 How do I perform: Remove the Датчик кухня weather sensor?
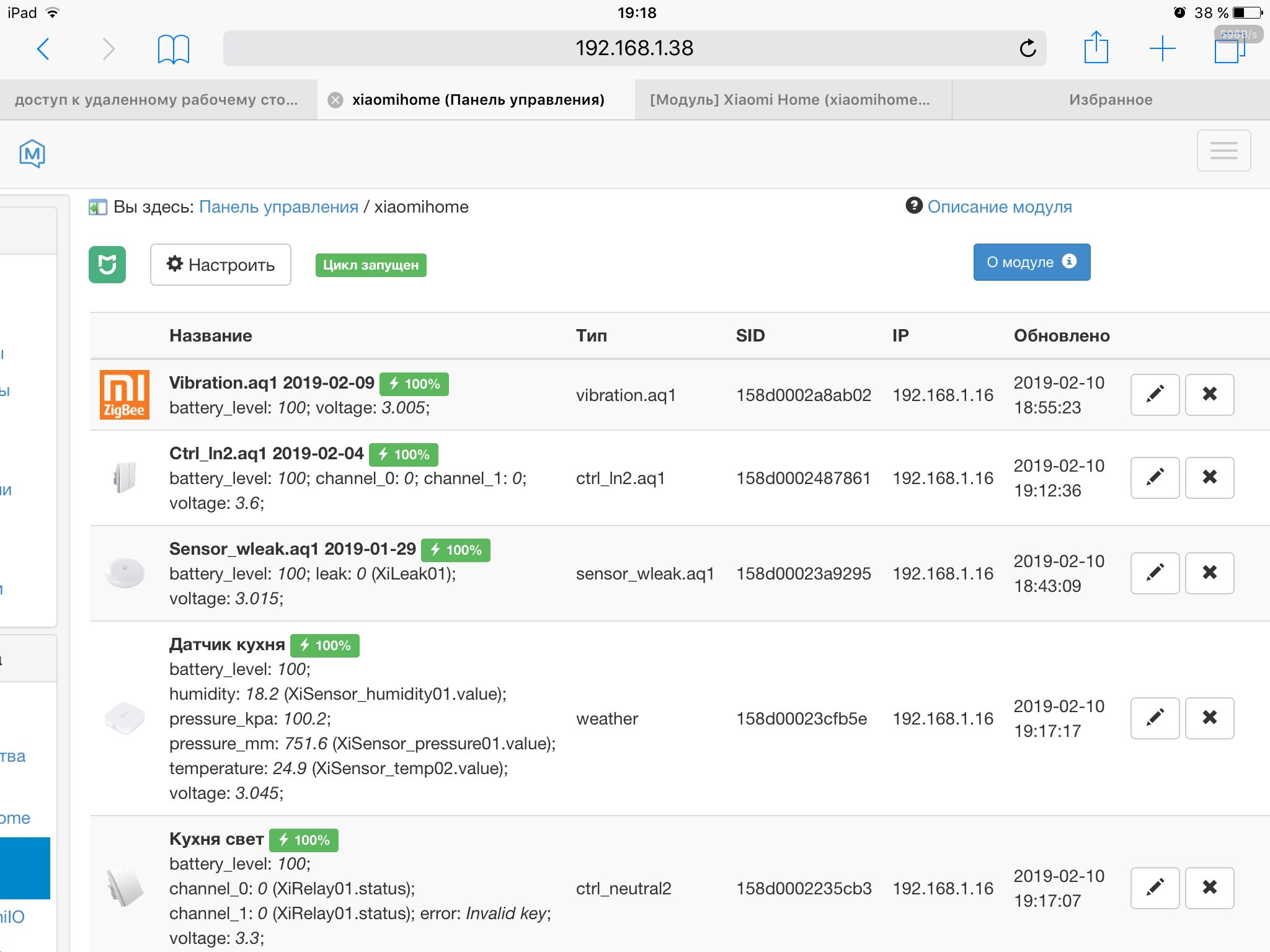click(x=1209, y=718)
